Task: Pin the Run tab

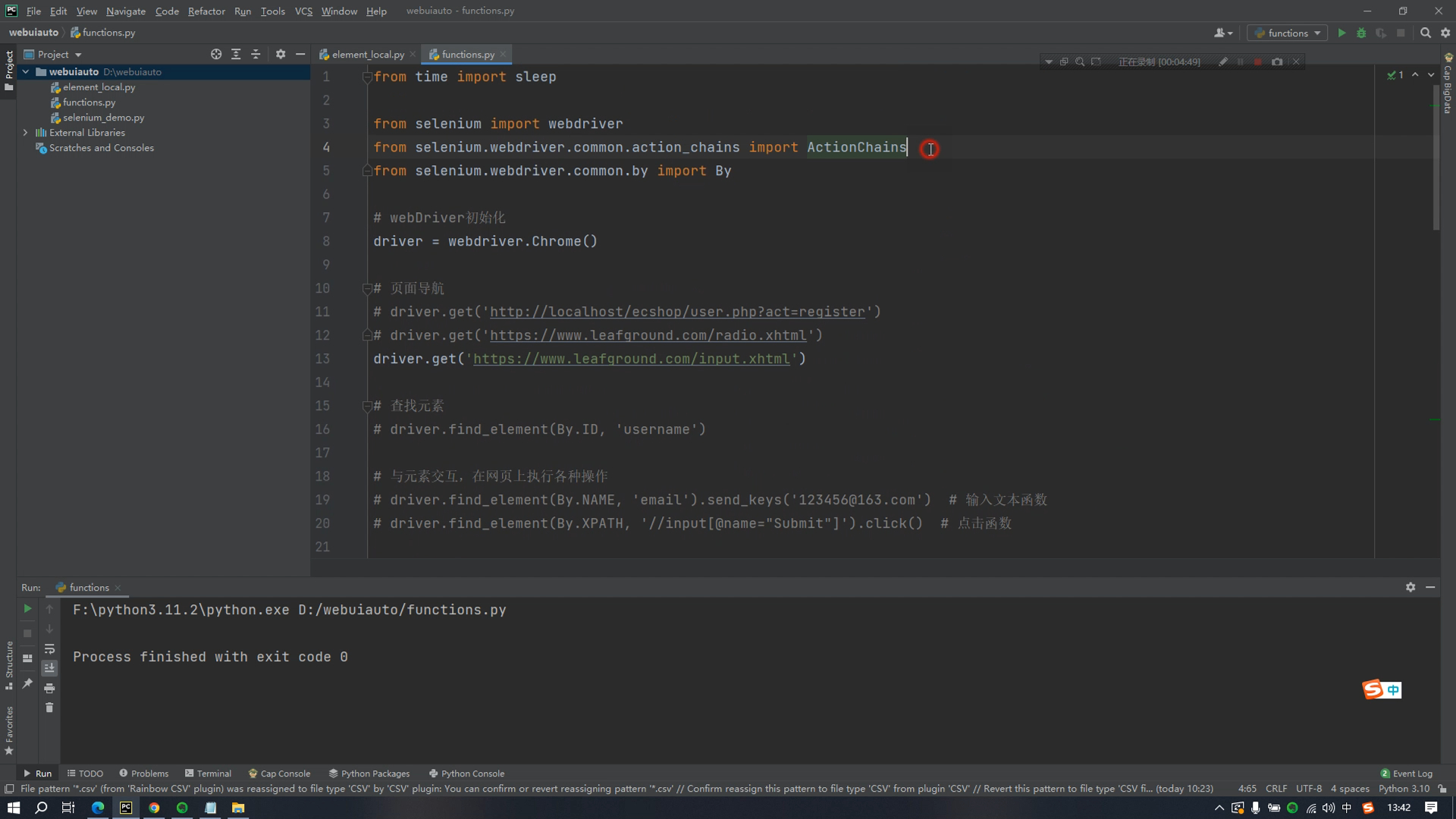Action: [x=27, y=683]
